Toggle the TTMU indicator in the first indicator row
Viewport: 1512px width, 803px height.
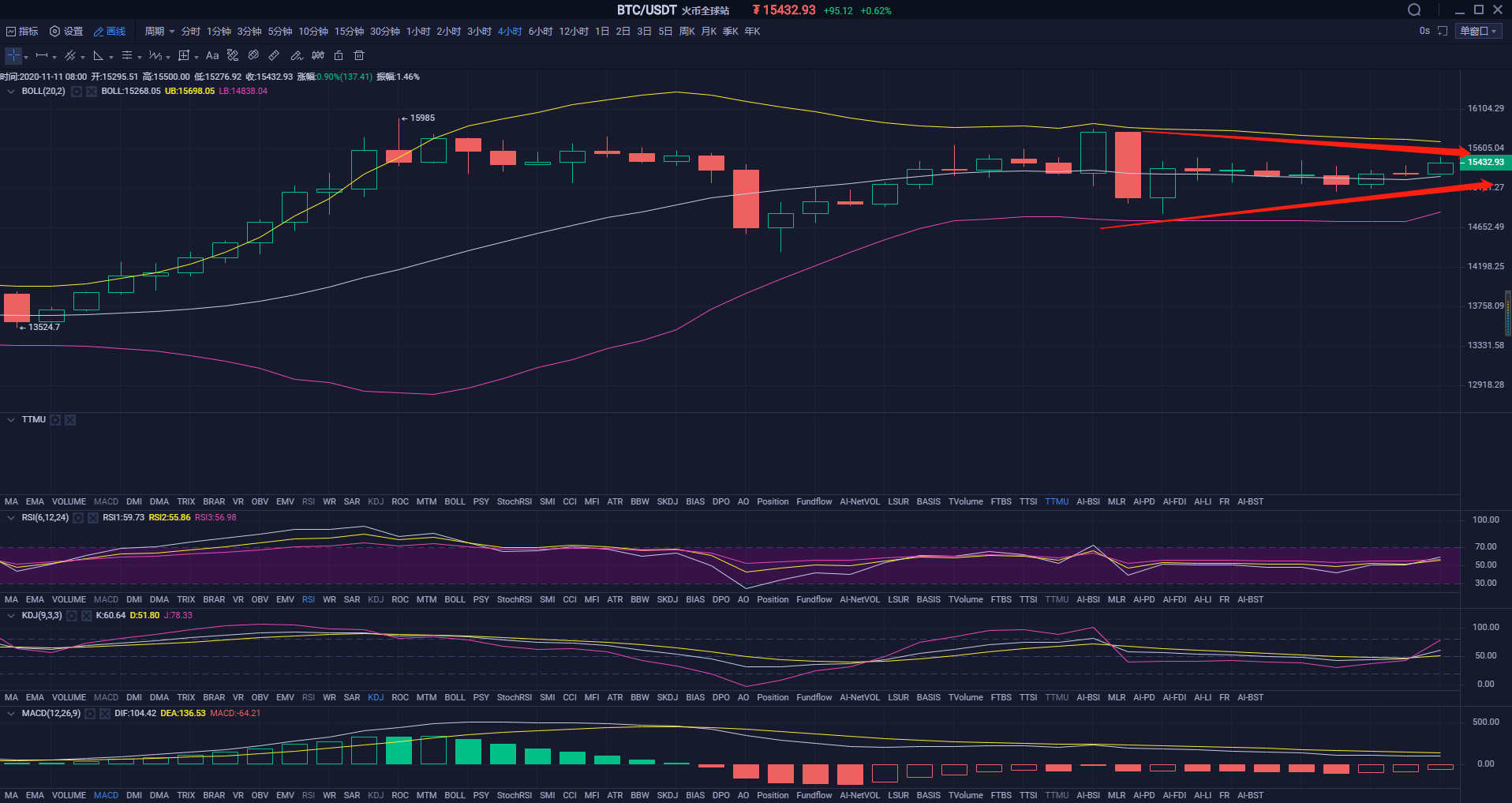[1057, 501]
